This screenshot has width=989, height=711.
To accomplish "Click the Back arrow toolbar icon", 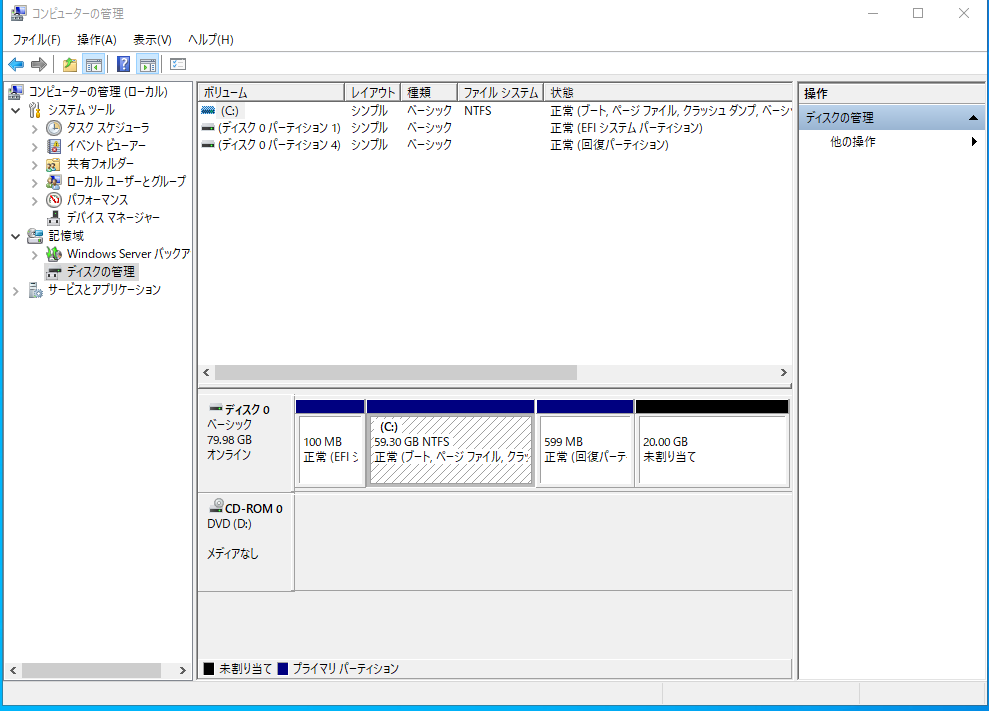I will (16, 65).
